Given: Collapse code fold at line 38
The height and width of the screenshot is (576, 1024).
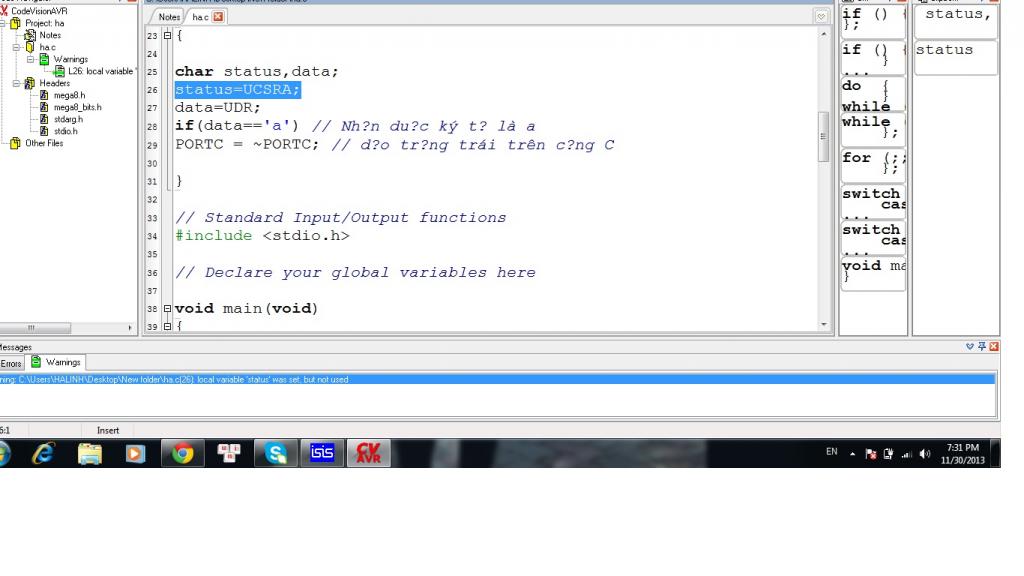Looking at the screenshot, I should [167, 308].
